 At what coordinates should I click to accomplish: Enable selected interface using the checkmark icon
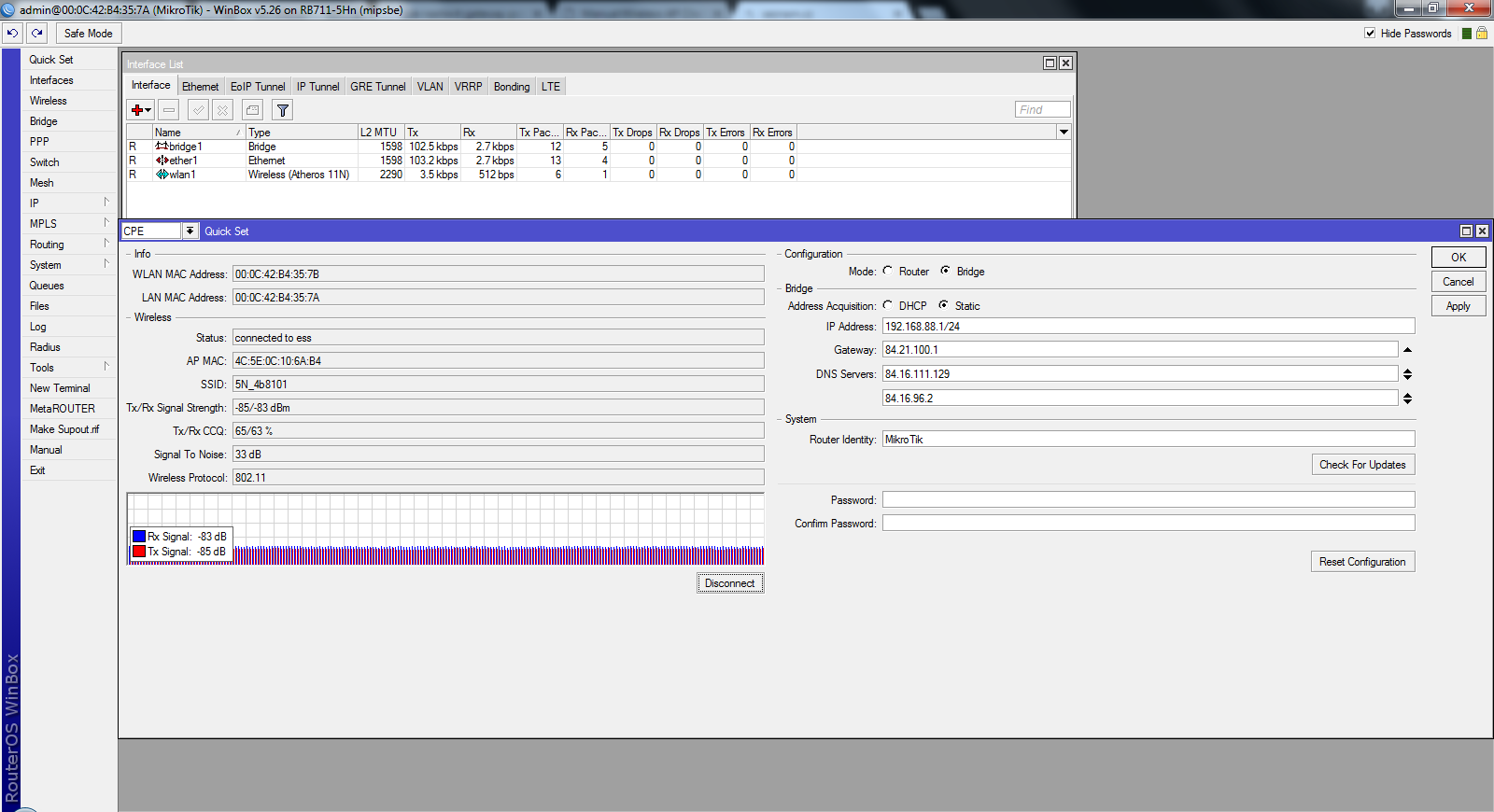(198, 110)
